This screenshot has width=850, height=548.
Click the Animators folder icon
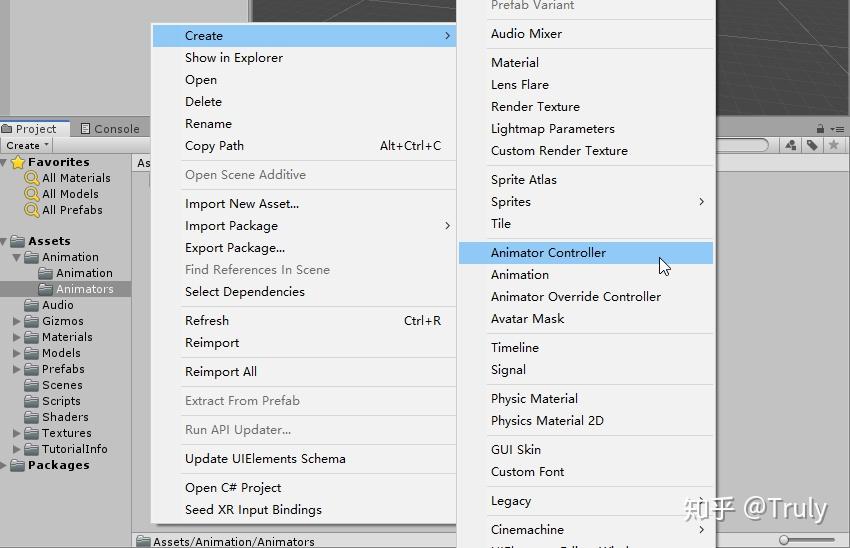coord(46,289)
